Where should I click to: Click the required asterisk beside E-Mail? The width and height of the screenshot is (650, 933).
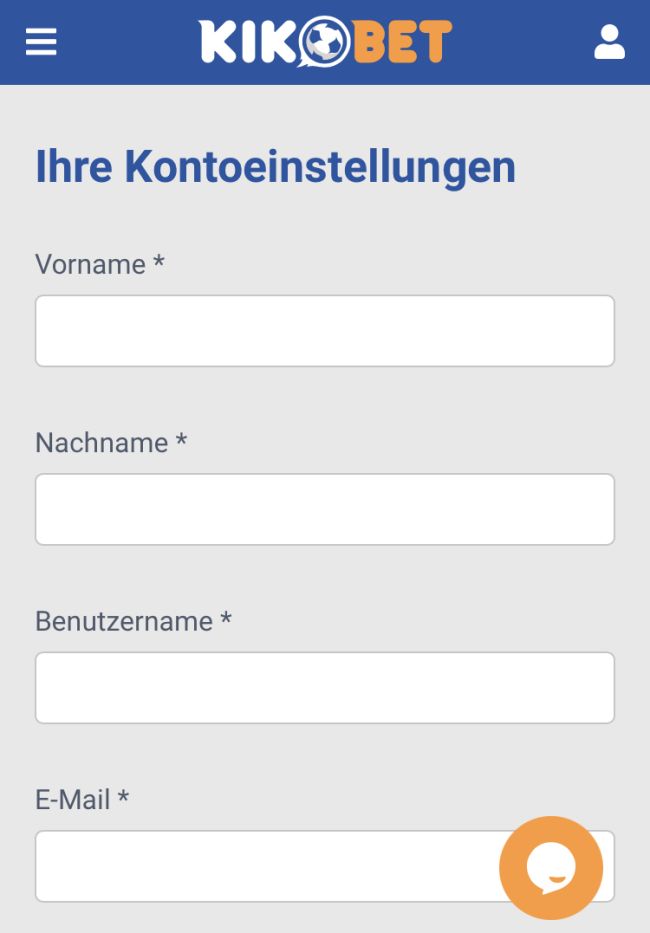(x=123, y=798)
